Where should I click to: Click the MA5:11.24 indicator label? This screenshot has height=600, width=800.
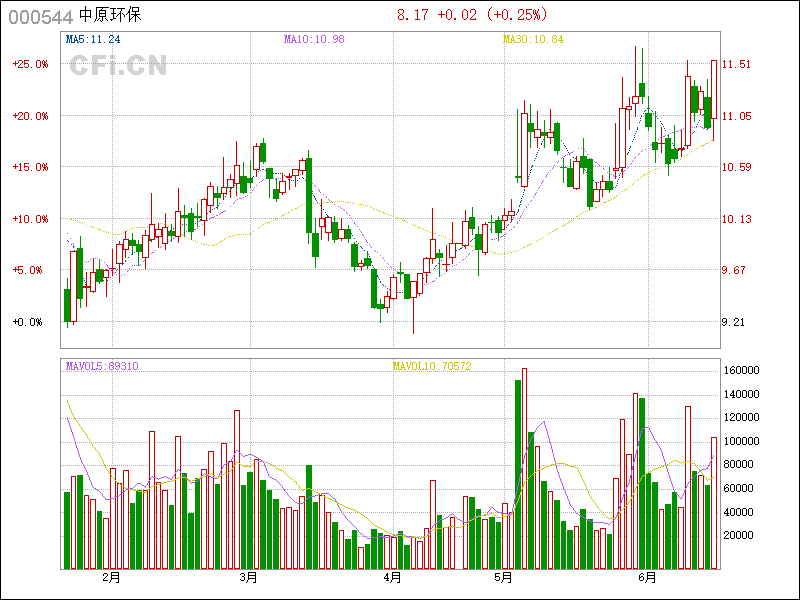coord(93,39)
